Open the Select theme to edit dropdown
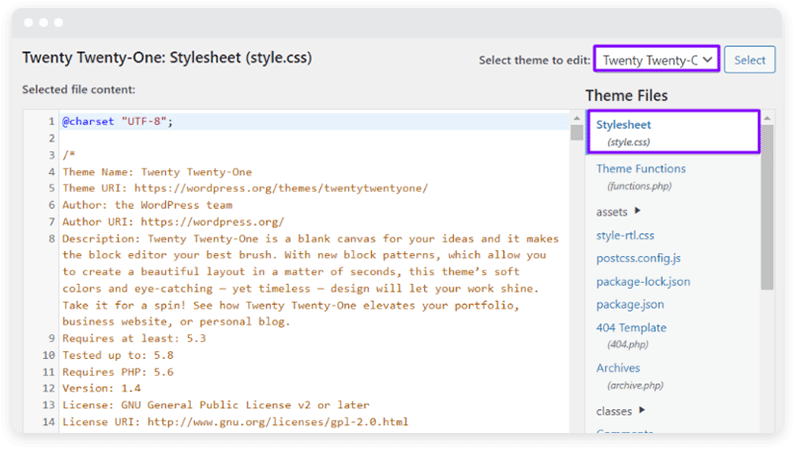Viewport: 794px width, 449px height. [656, 60]
